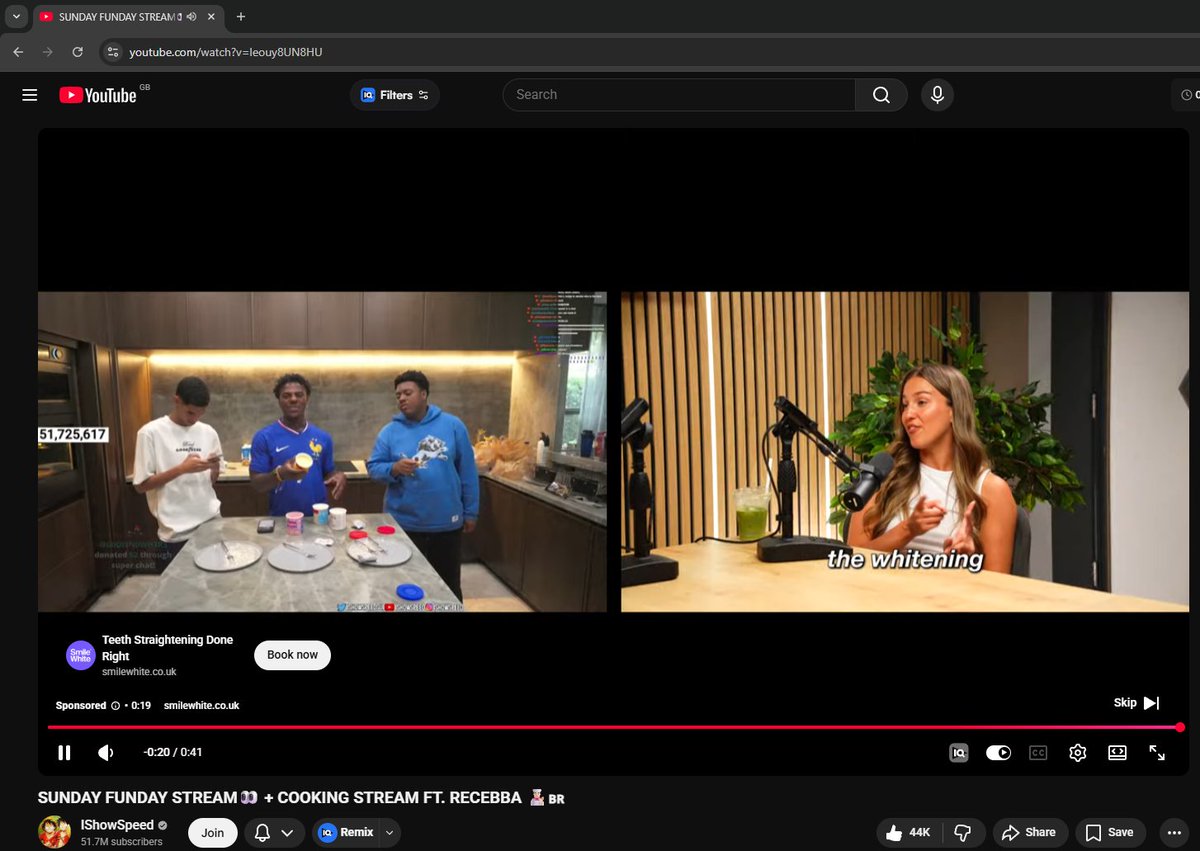Open more actions three-dot menu
This screenshot has height=851, width=1200.
[x=1174, y=832]
